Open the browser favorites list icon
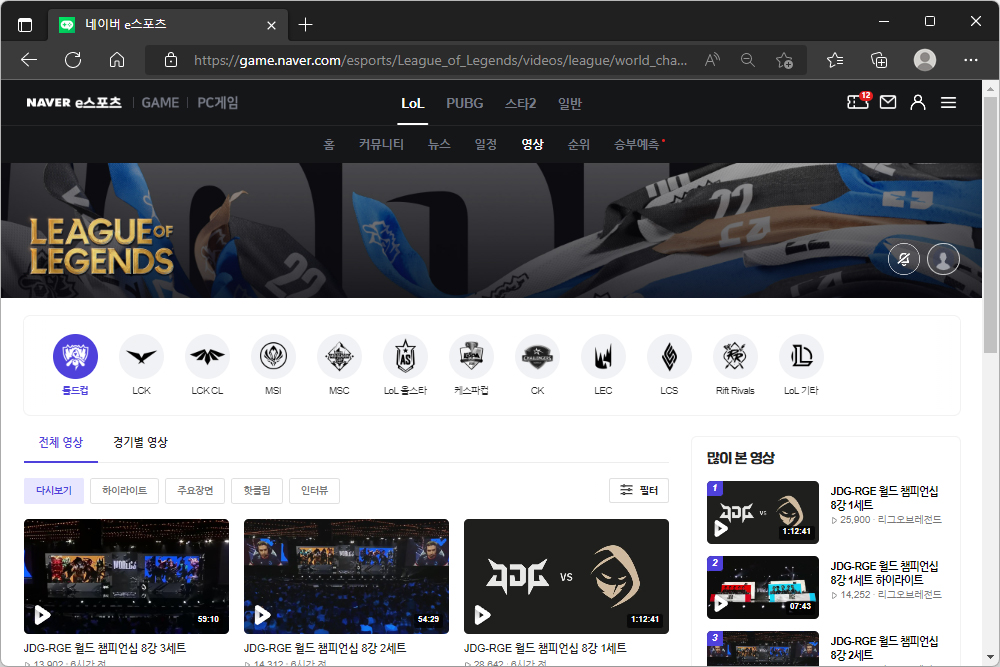The image size is (1000, 667). click(835, 60)
